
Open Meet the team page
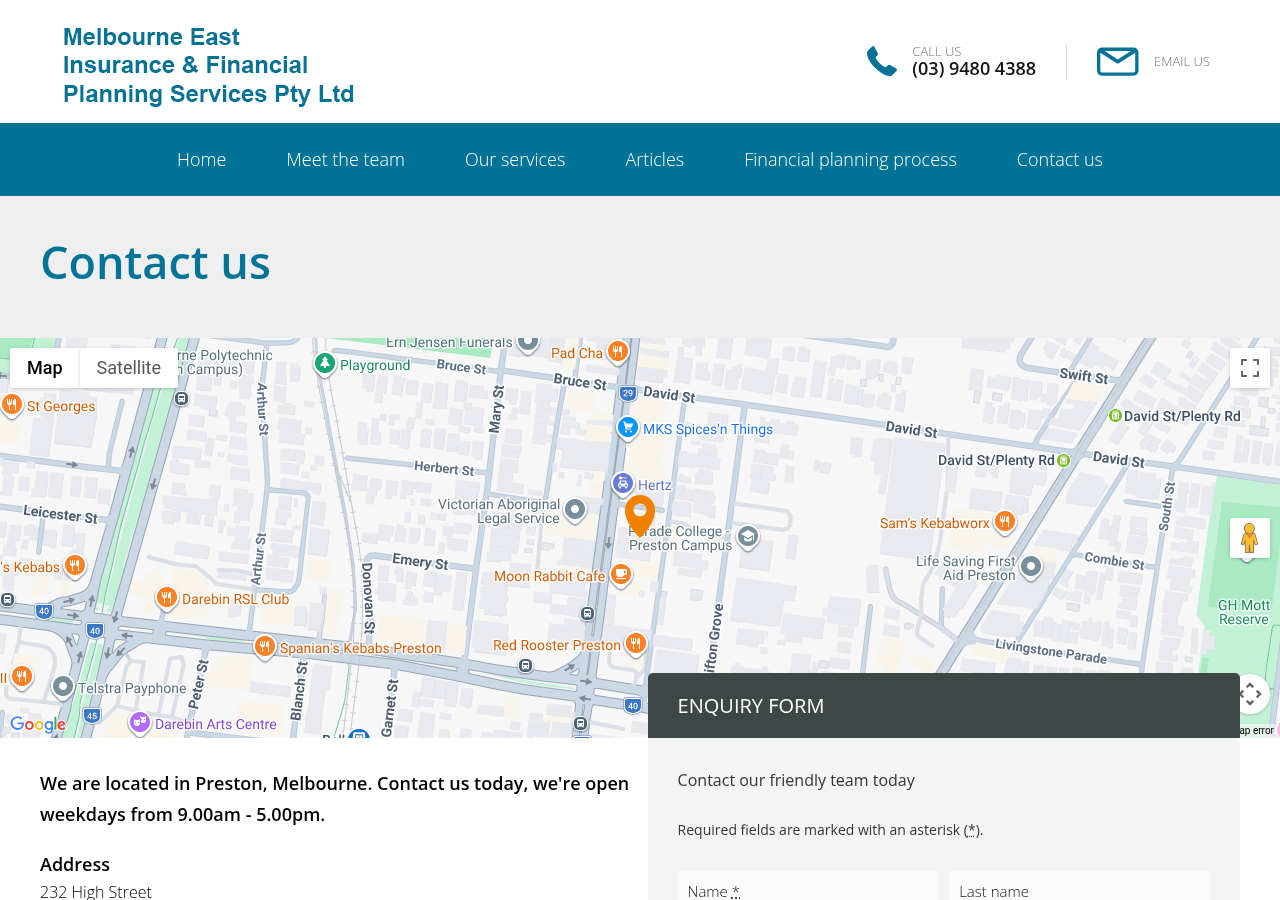point(345,160)
